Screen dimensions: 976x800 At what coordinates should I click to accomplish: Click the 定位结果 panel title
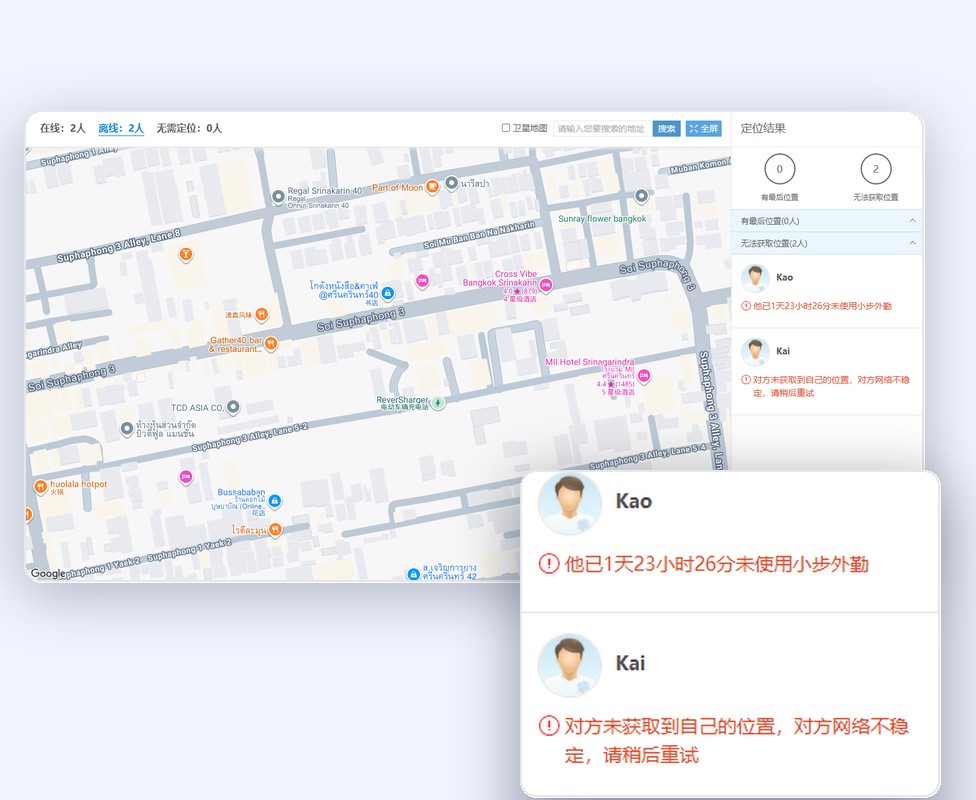click(x=763, y=128)
